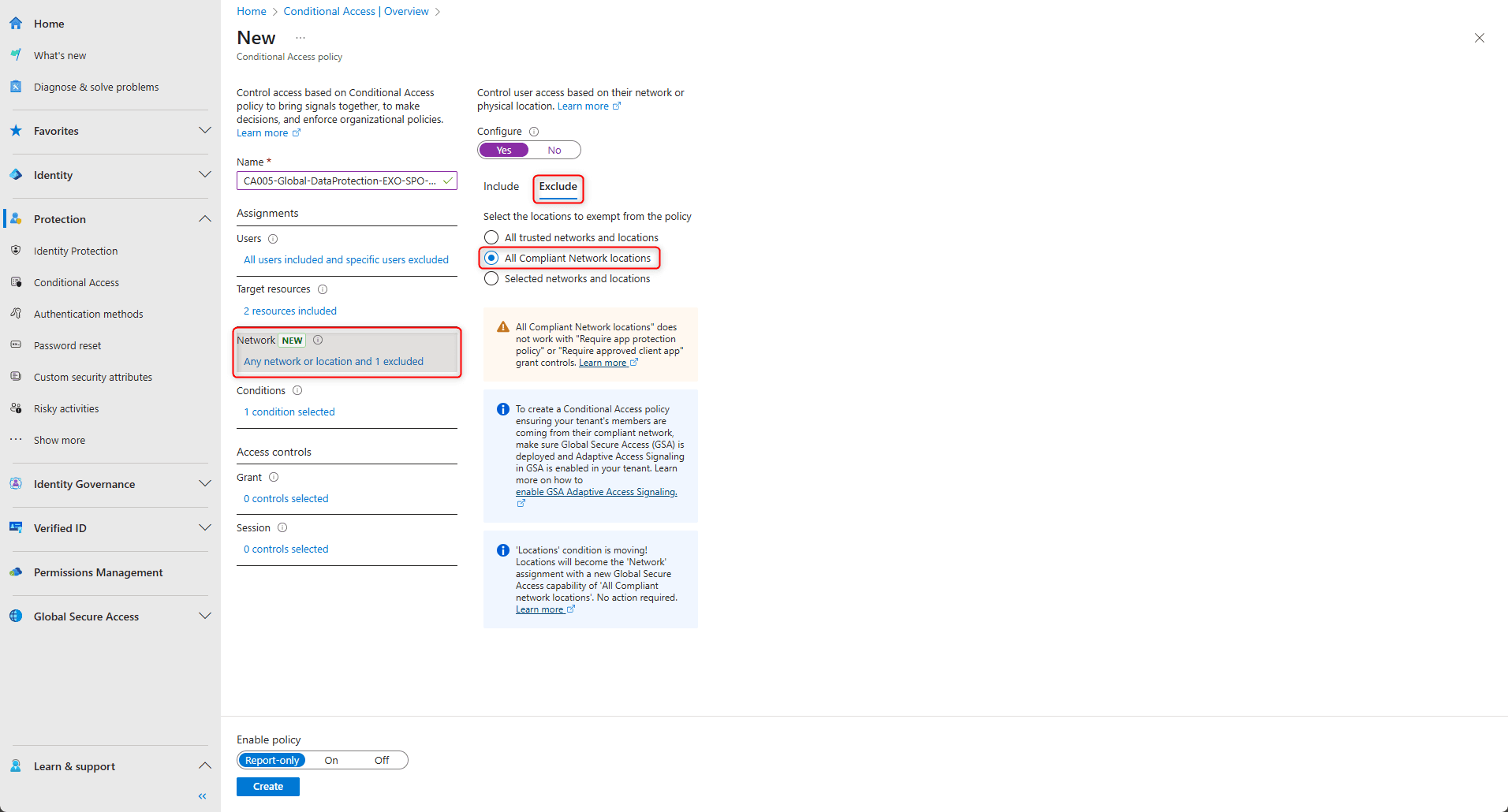Screen dimensions: 1508x812
Task: Click the Identity diamond icon
Action: point(16,175)
